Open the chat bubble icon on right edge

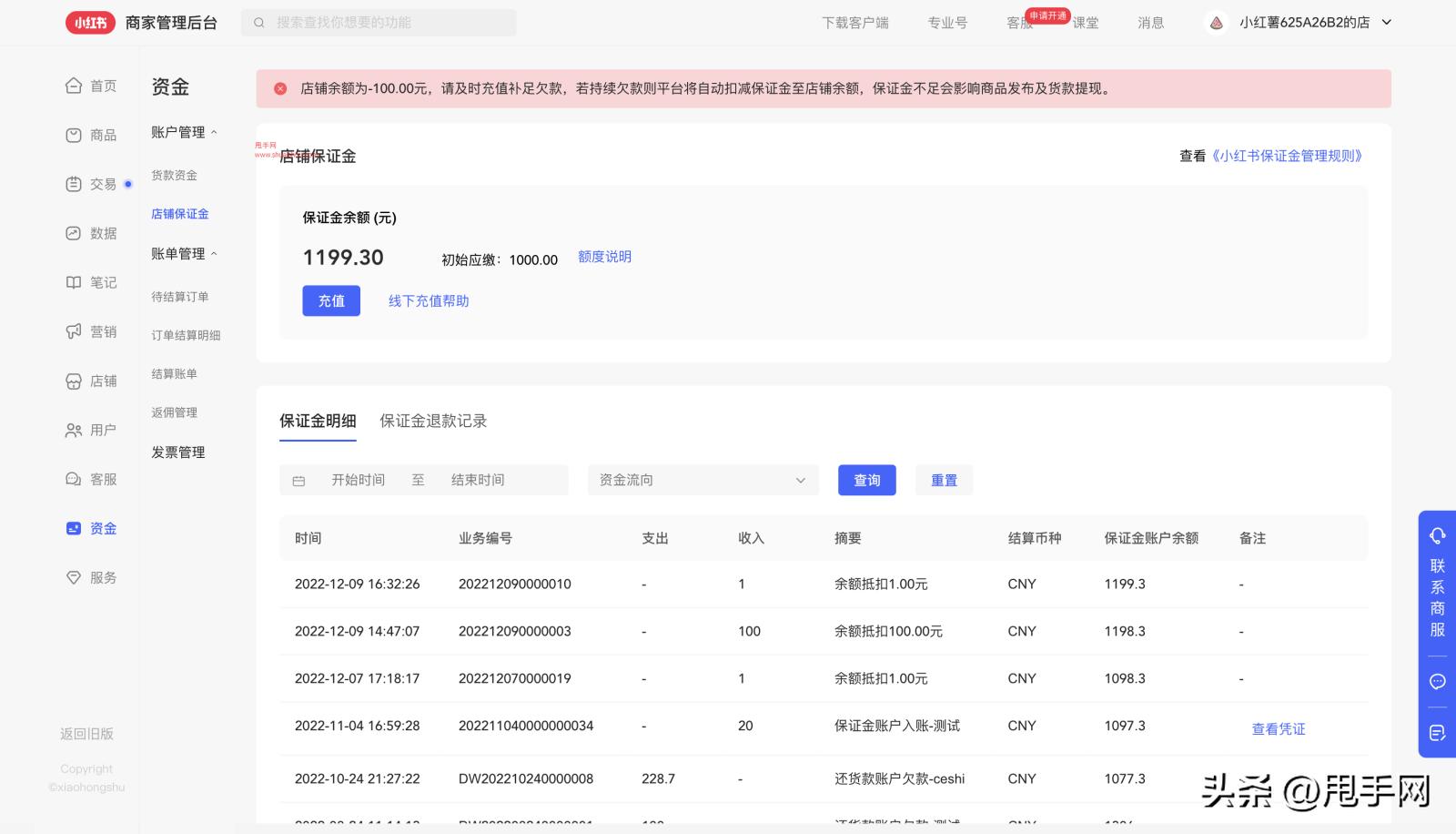[1438, 682]
